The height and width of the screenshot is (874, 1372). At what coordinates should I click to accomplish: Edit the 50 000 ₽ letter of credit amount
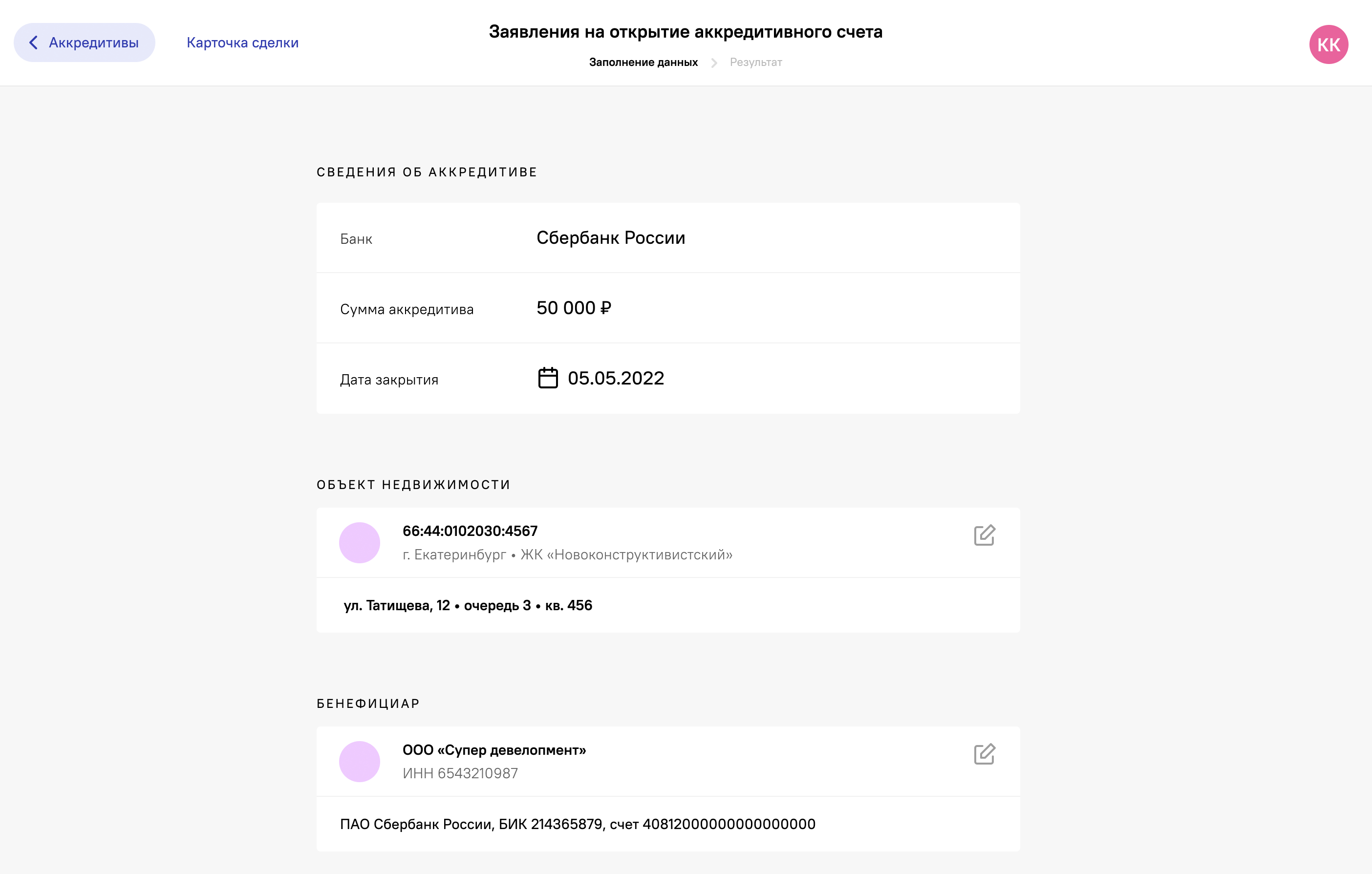pos(573,308)
